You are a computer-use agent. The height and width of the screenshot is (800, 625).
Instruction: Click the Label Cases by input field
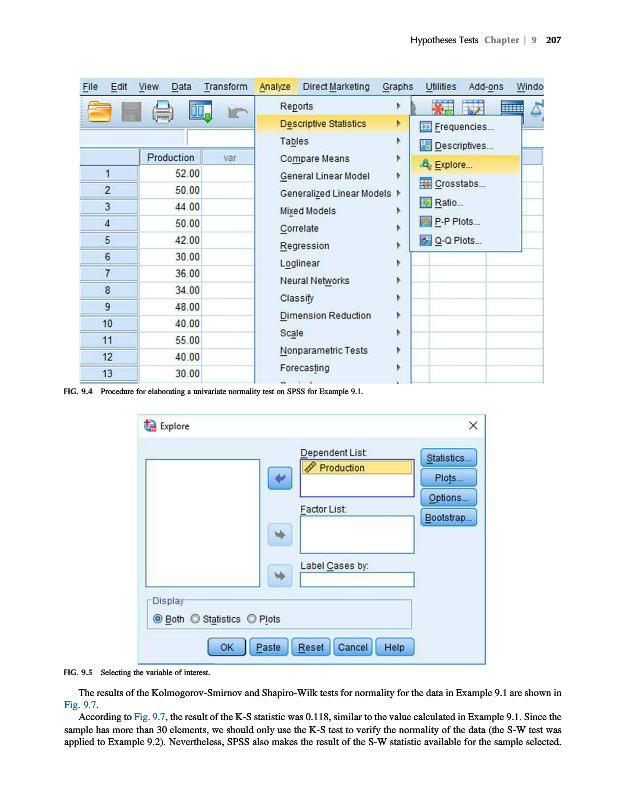coord(356,580)
